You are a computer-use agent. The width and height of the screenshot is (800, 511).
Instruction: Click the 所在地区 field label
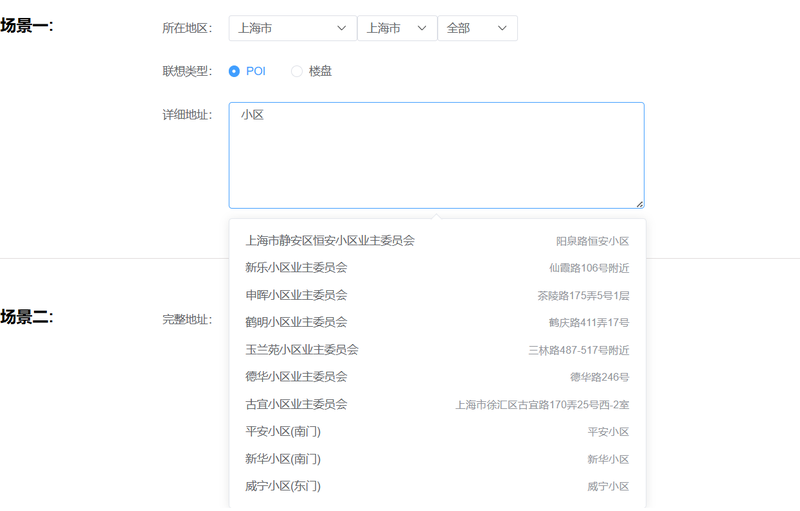[x=187, y=28]
